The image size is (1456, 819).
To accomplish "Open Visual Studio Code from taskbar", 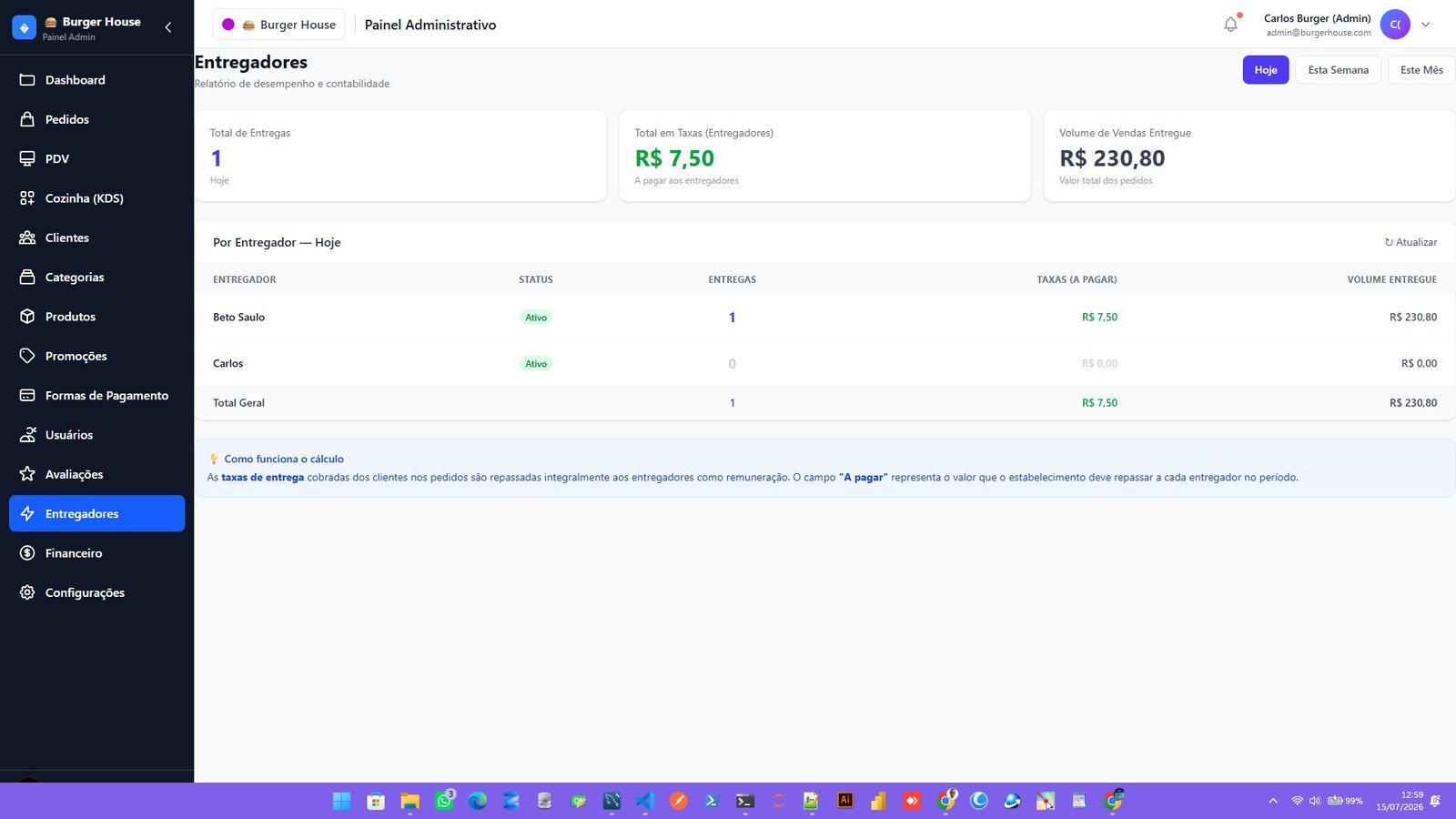I will [x=645, y=801].
